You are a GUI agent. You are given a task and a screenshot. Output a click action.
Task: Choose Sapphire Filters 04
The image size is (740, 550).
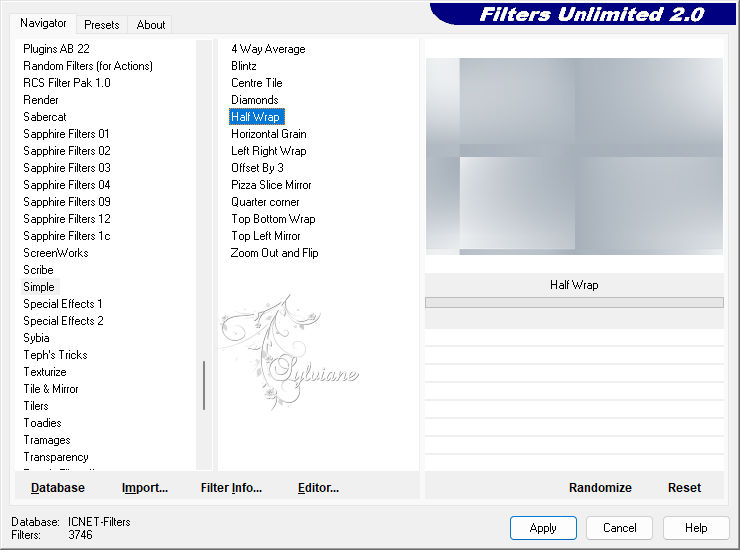[x=67, y=185]
